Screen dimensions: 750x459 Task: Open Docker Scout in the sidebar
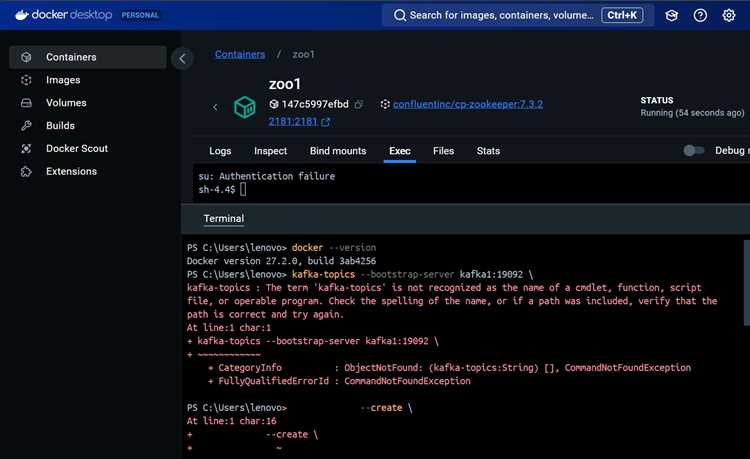(x=88, y=149)
